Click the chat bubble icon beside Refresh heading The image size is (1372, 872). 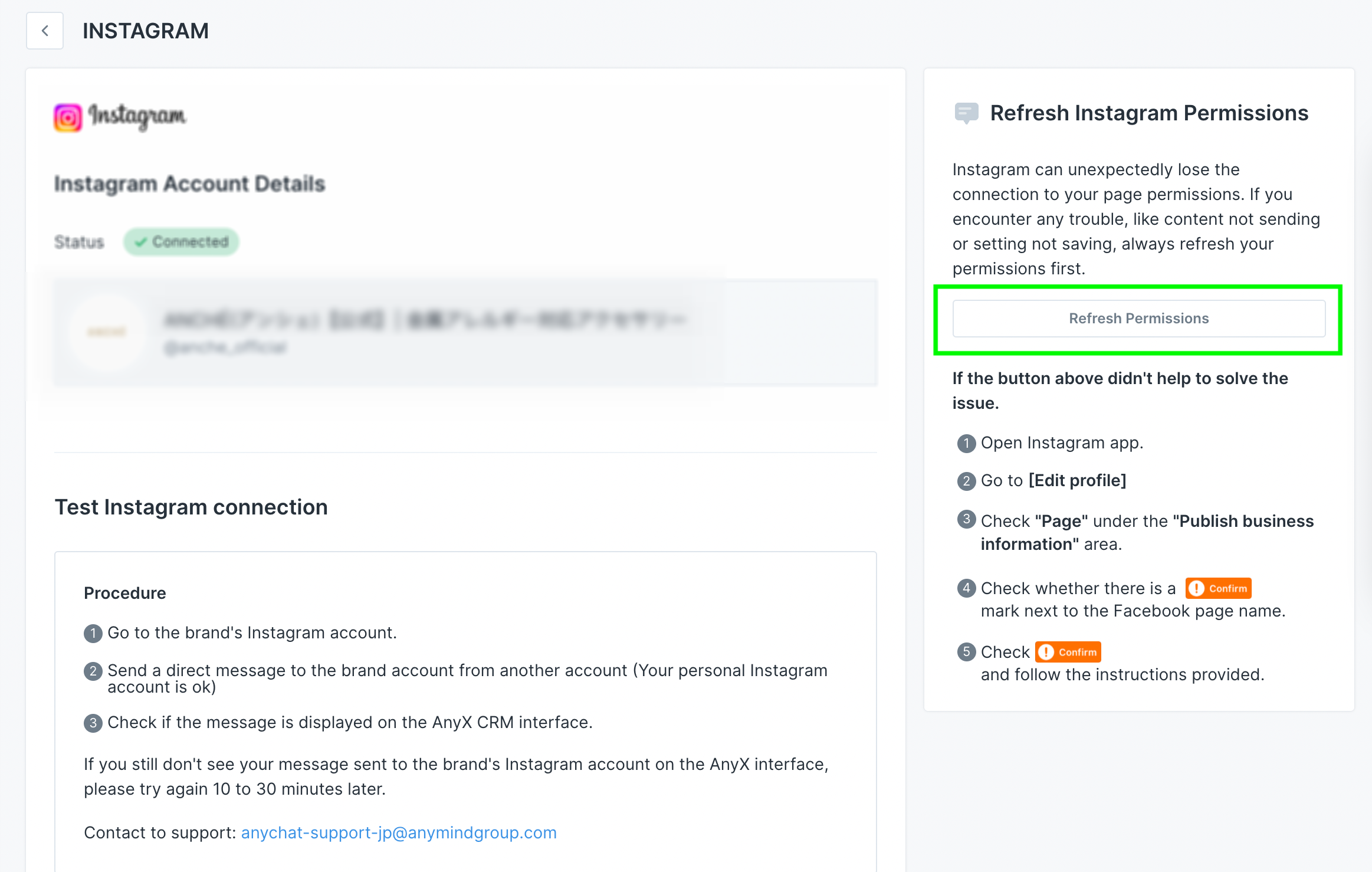click(x=966, y=112)
